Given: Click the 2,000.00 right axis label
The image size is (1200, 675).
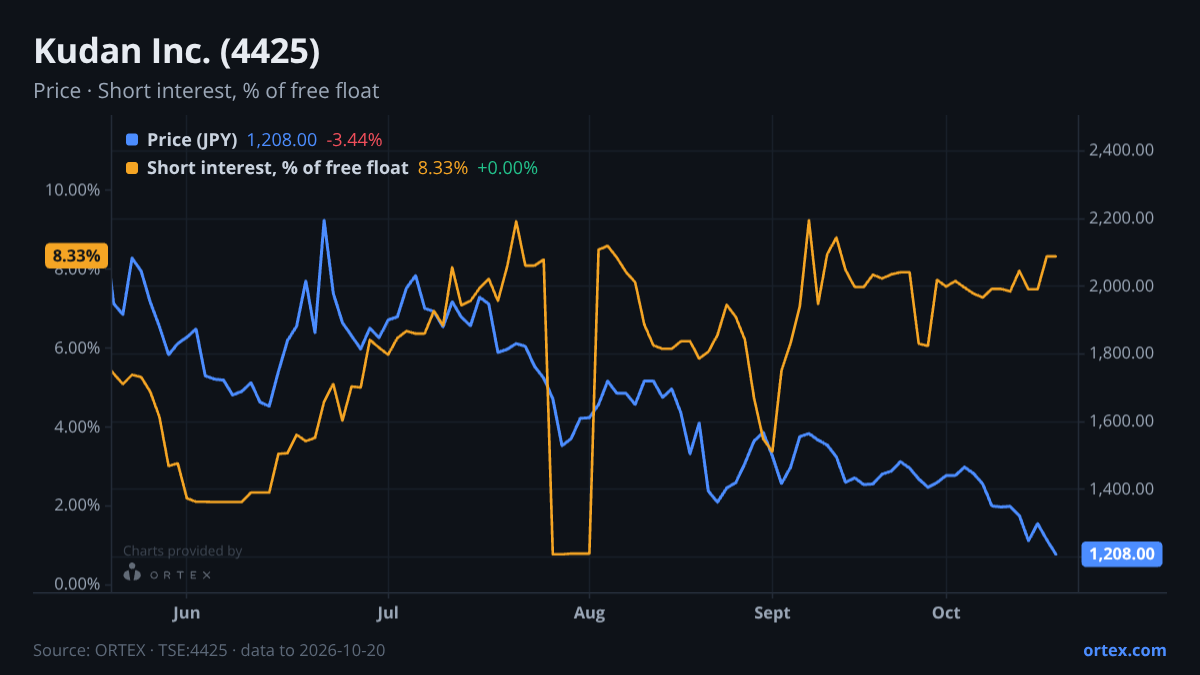Looking at the screenshot, I should point(1121,286).
